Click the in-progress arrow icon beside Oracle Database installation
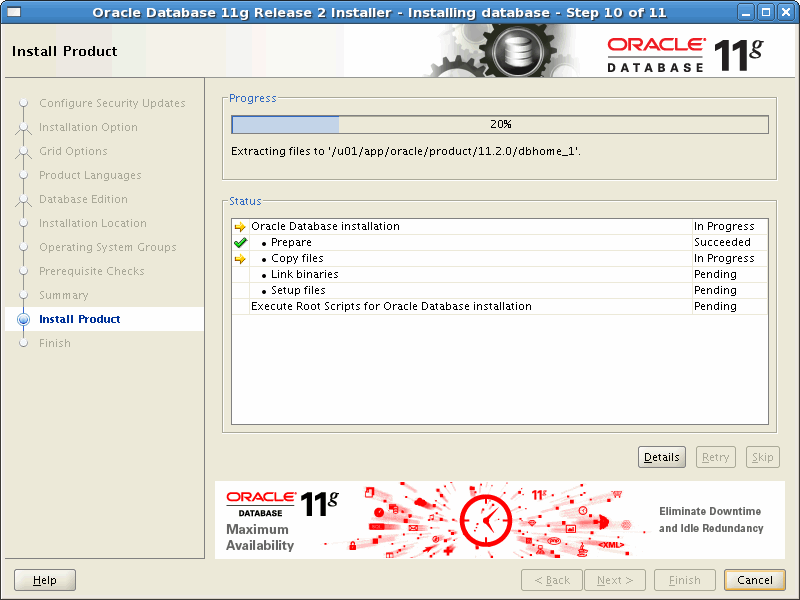The image size is (800, 600). click(240, 227)
